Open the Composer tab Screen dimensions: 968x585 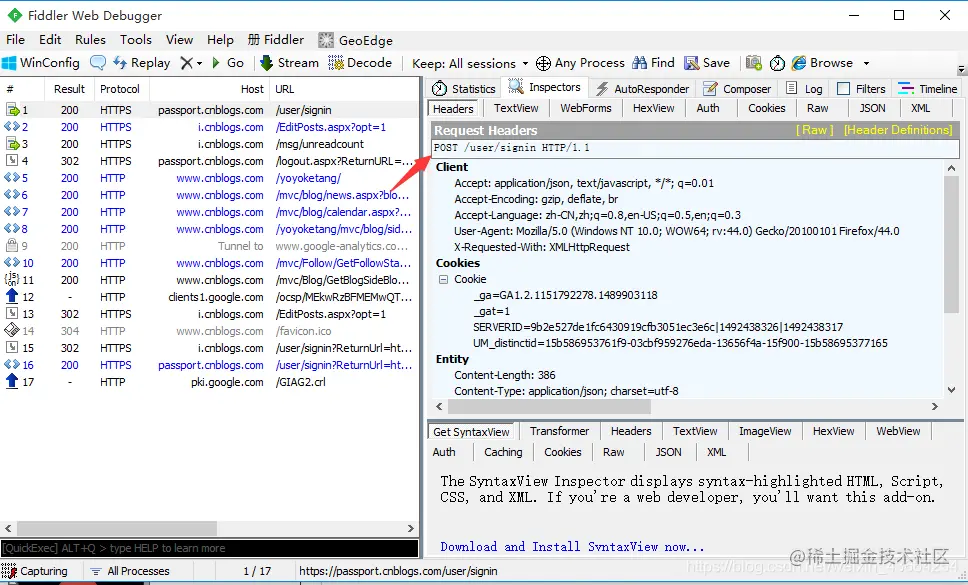coord(738,89)
